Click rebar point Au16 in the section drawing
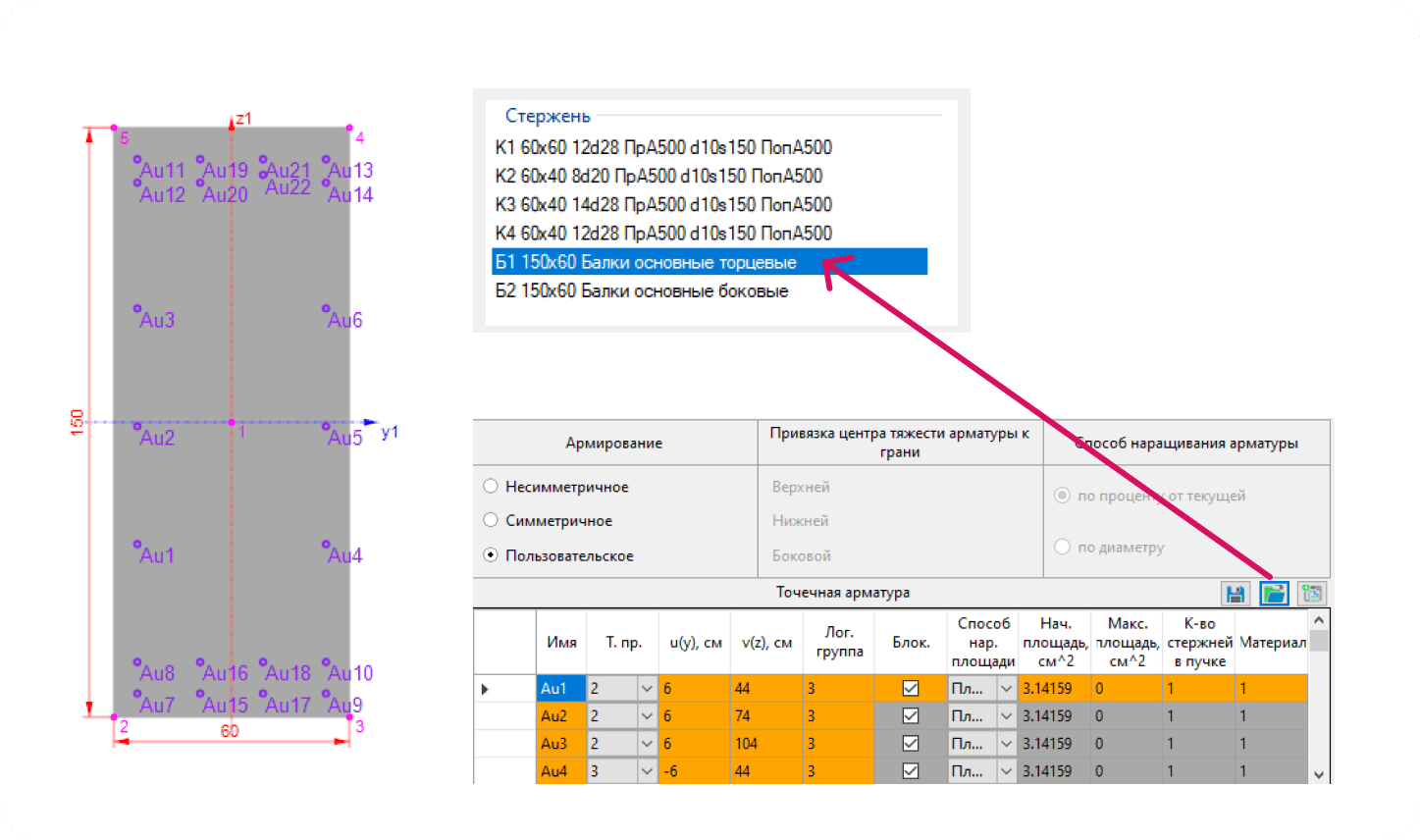The width and height of the screenshot is (1420, 840). [x=200, y=661]
